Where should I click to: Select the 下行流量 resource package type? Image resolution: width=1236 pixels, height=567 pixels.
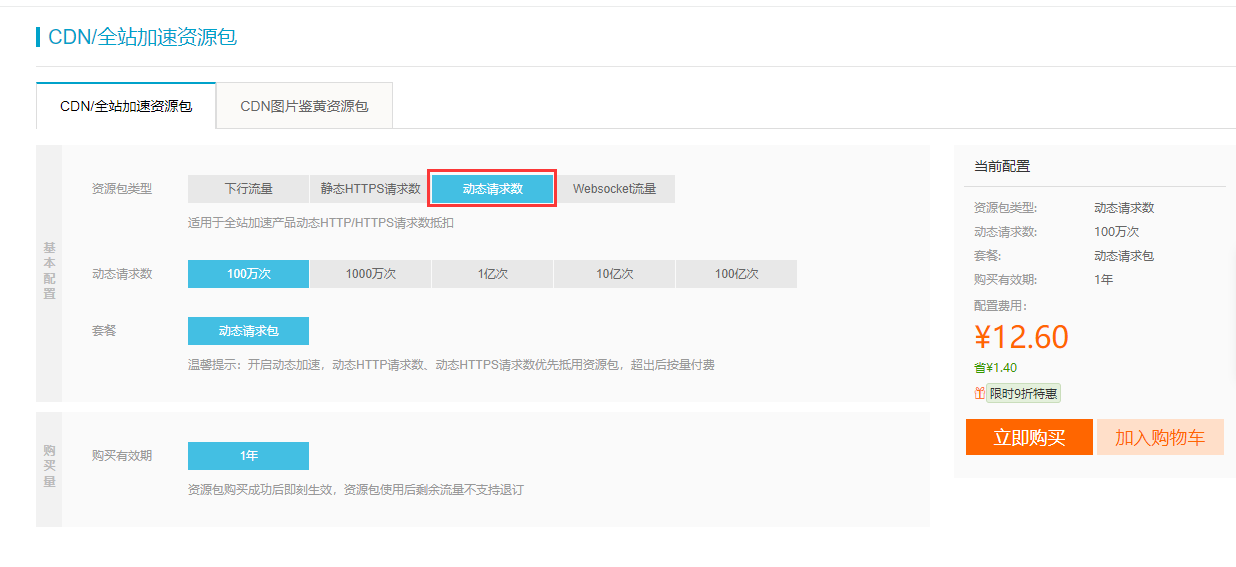(x=248, y=189)
